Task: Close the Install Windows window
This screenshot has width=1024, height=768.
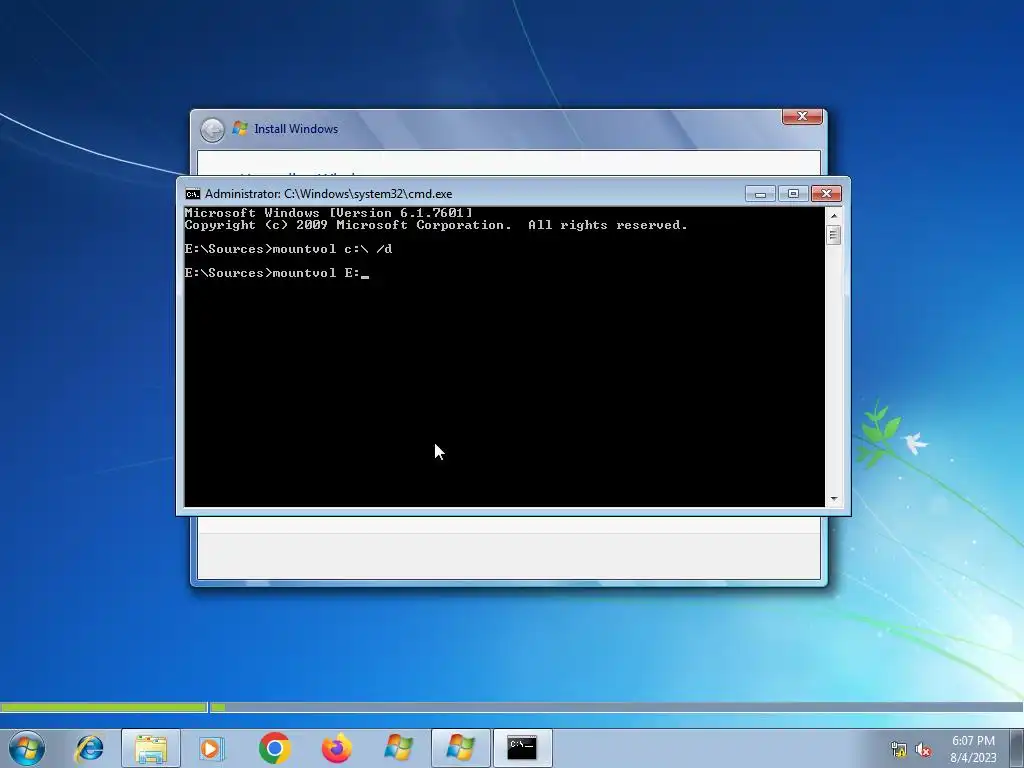Action: [x=802, y=116]
